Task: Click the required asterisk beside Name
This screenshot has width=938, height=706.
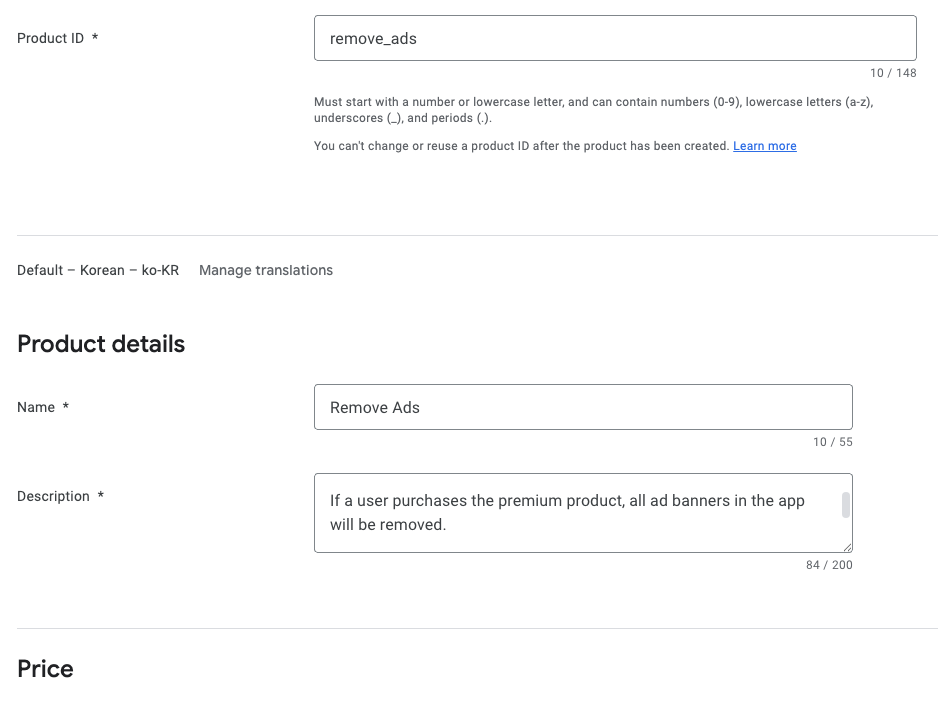Action: [66, 407]
